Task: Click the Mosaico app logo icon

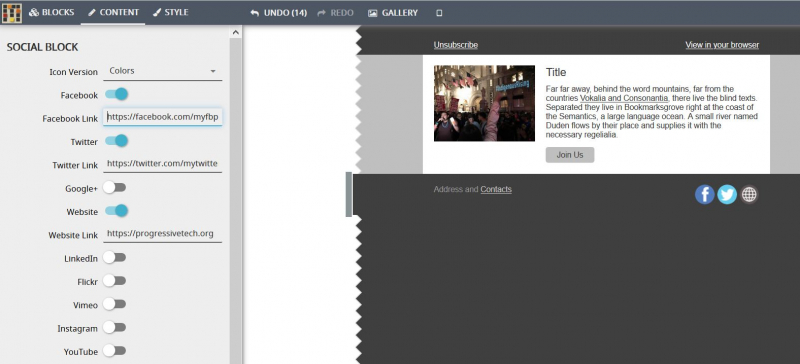Action: [x=11, y=13]
